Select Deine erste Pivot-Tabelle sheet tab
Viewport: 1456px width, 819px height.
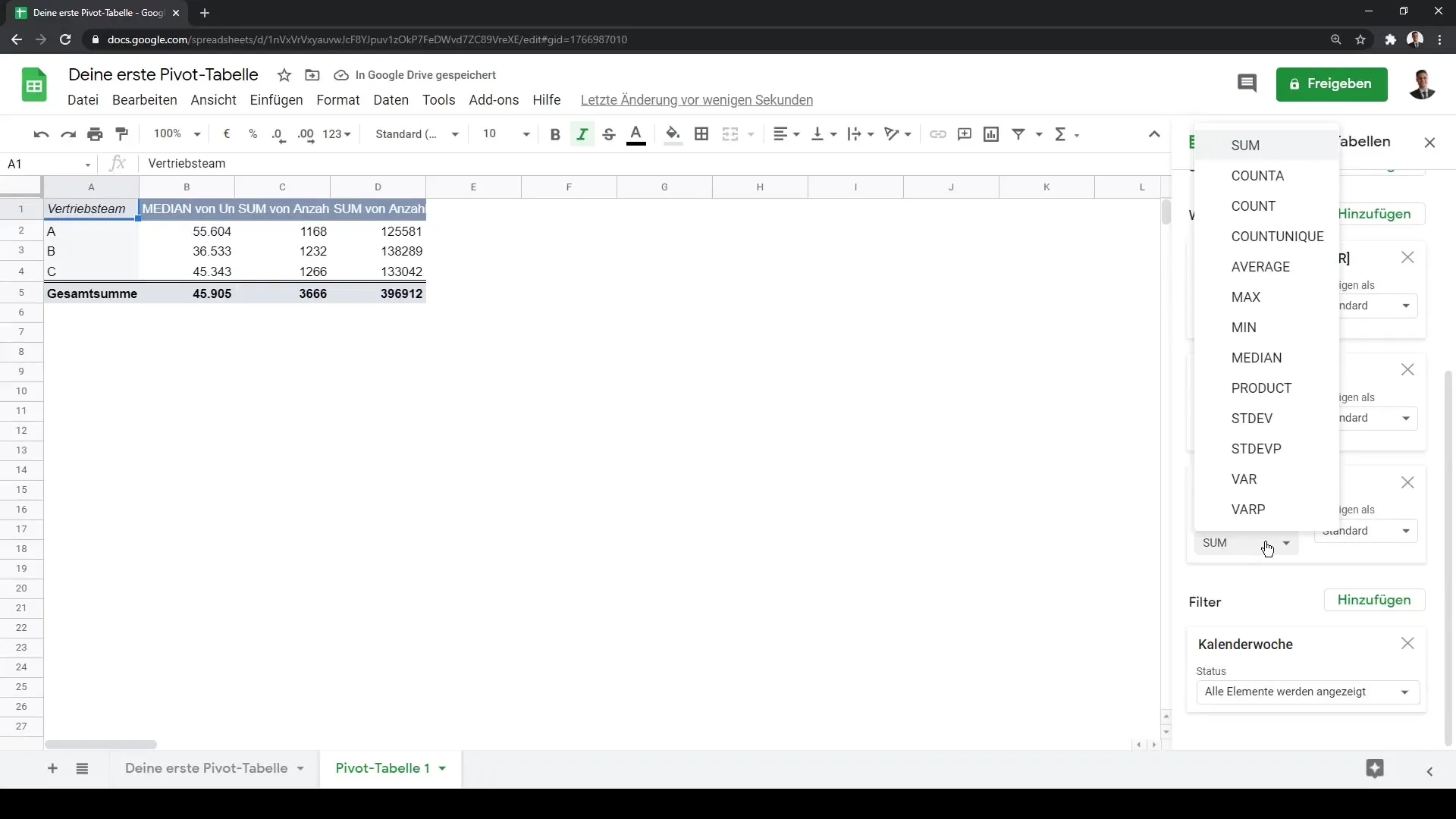(x=206, y=768)
